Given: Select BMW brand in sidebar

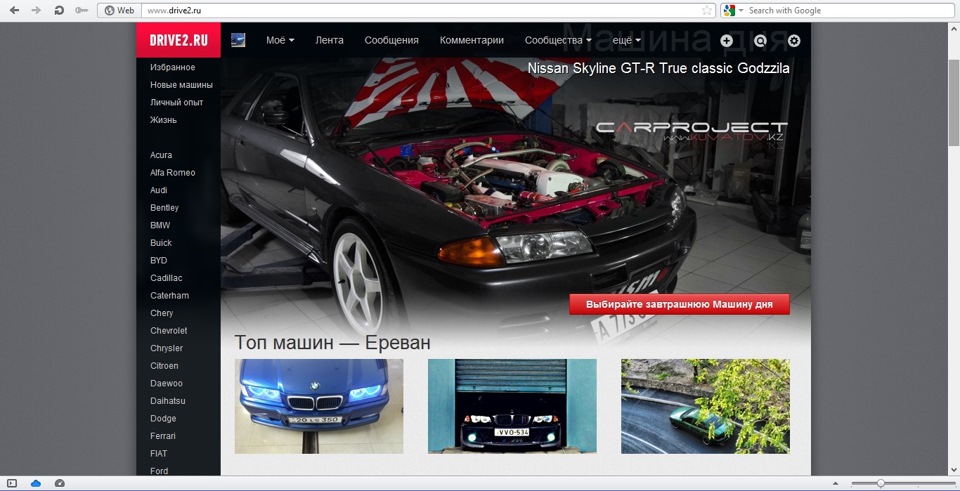Looking at the screenshot, I should (160, 225).
